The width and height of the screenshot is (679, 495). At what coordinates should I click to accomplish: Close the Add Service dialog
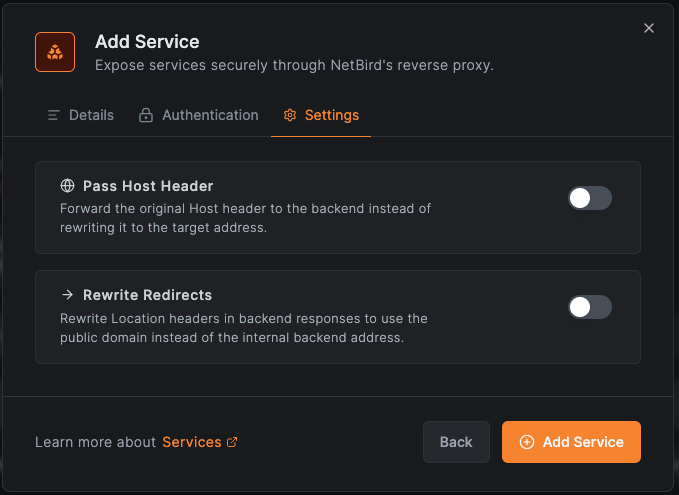pyautogui.click(x=649, y=28)
